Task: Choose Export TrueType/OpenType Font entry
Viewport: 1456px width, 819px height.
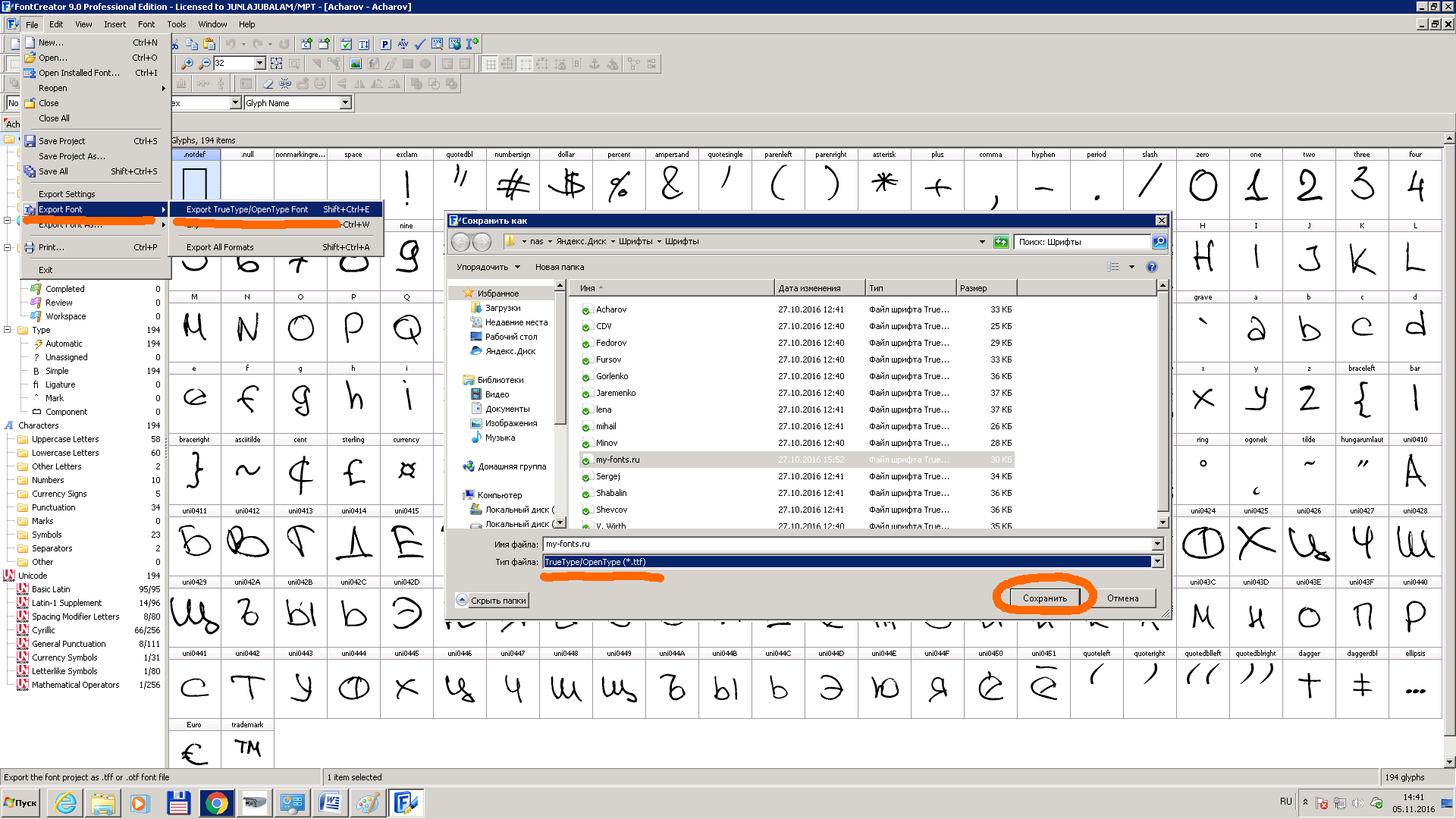Action: tap(275, 209)
